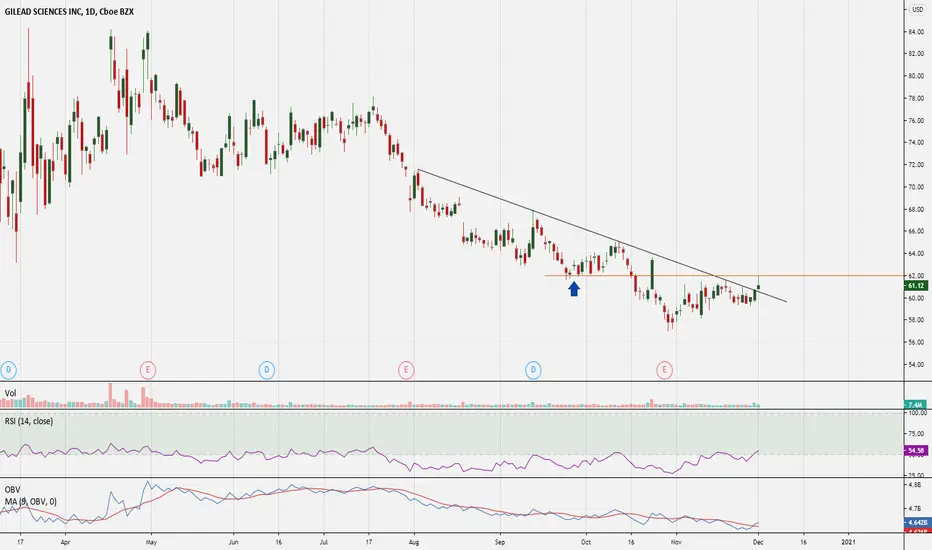Open the earnings E marker before November

(x=664, y=370)
